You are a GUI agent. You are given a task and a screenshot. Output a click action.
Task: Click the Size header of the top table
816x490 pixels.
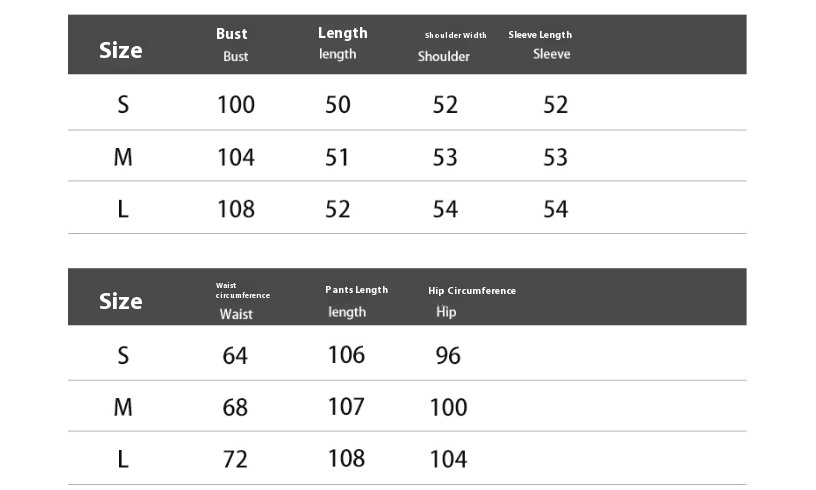click(x=121, y=50)
